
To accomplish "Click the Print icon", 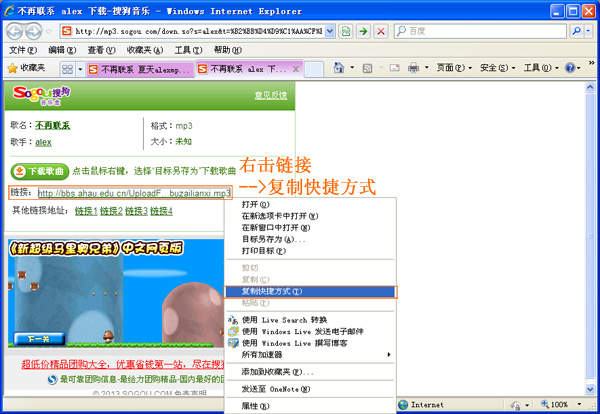I will [x=413, y=68].
